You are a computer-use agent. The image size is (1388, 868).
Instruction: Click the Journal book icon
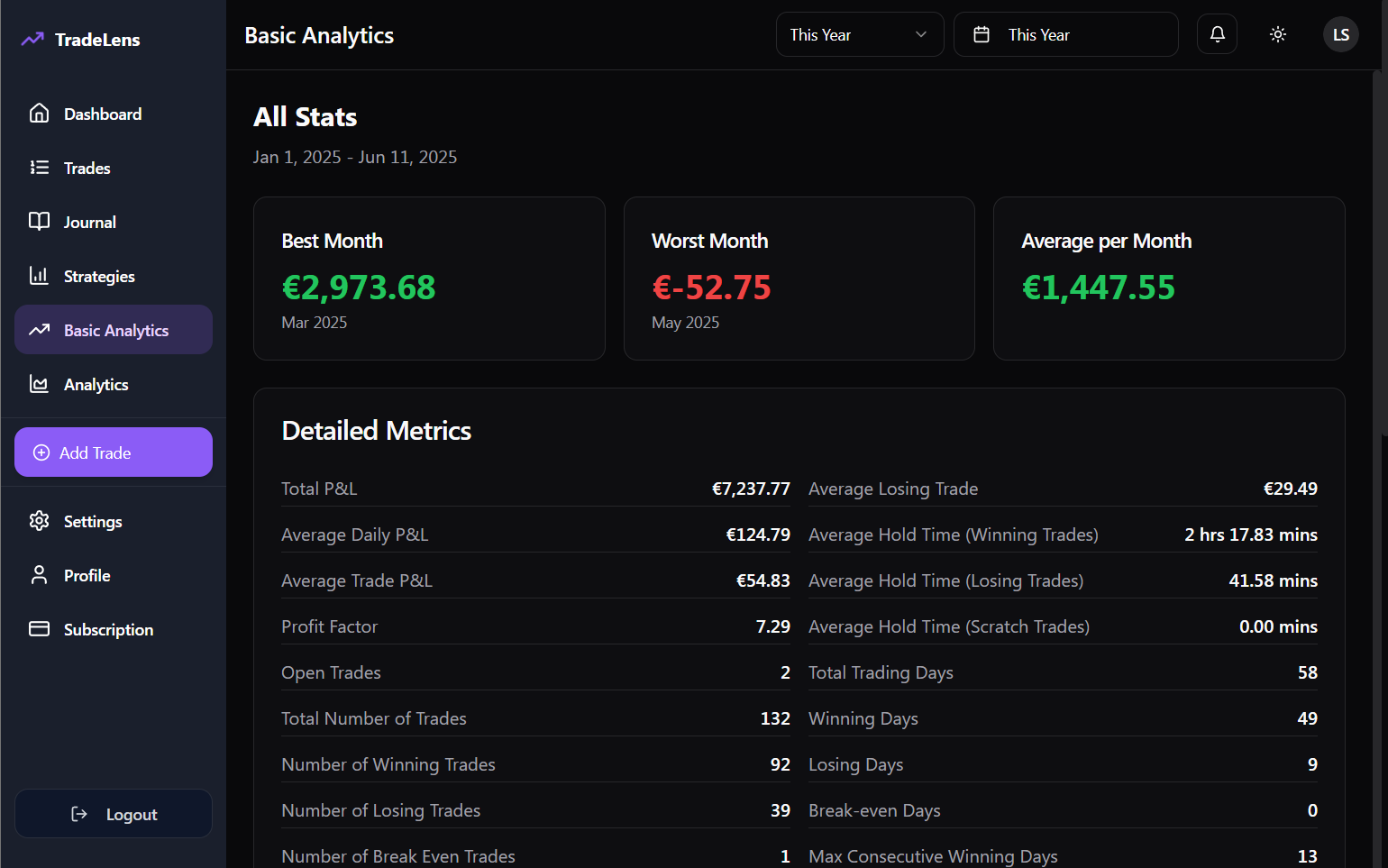tap(39, 222)
